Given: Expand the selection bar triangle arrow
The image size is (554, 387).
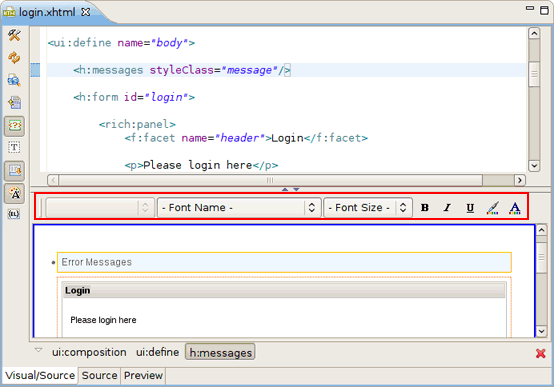Looking at the screenshot, I should [38, 351].
